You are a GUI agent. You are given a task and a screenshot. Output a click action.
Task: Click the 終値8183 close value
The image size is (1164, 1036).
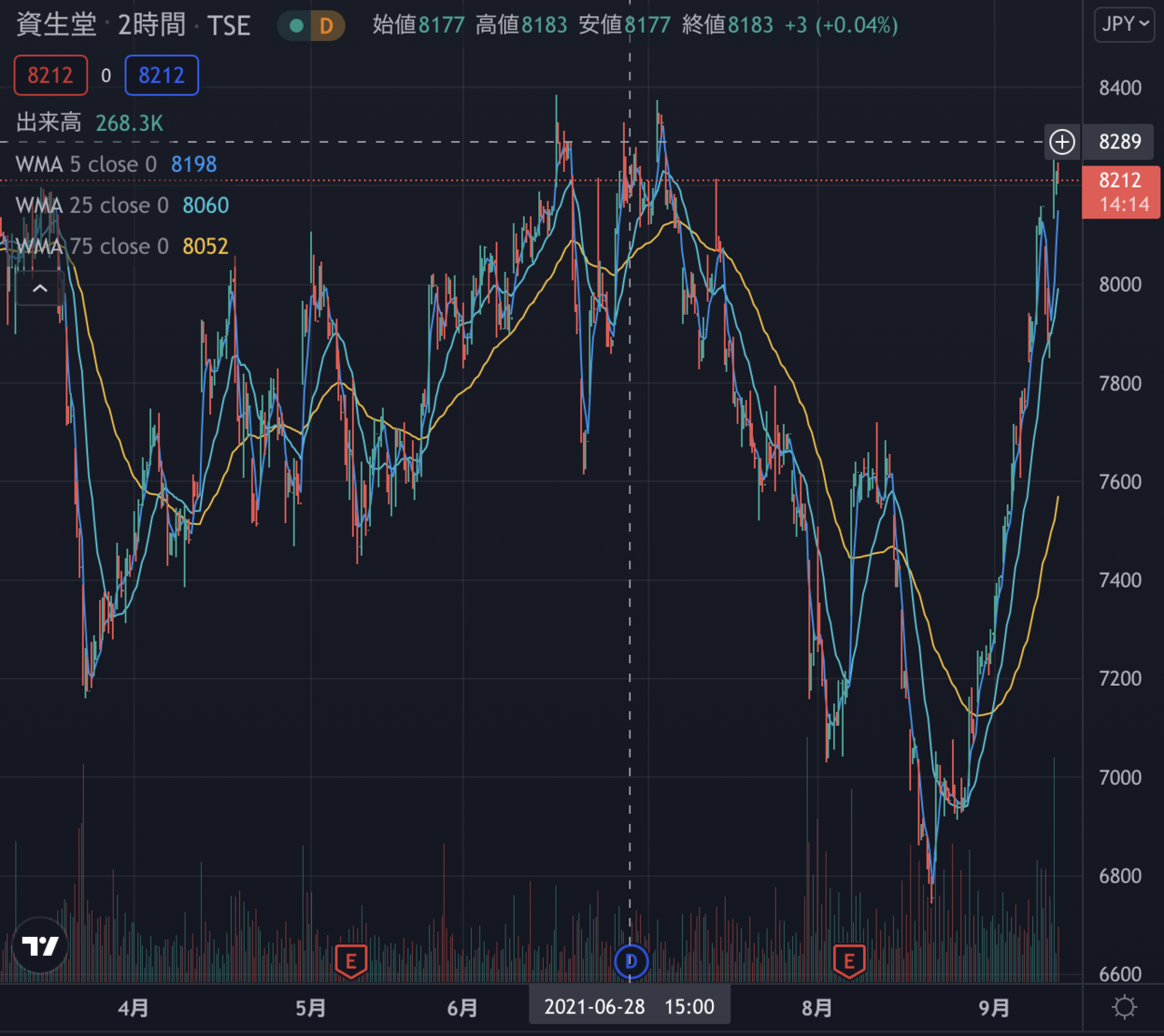click(727, 25)
